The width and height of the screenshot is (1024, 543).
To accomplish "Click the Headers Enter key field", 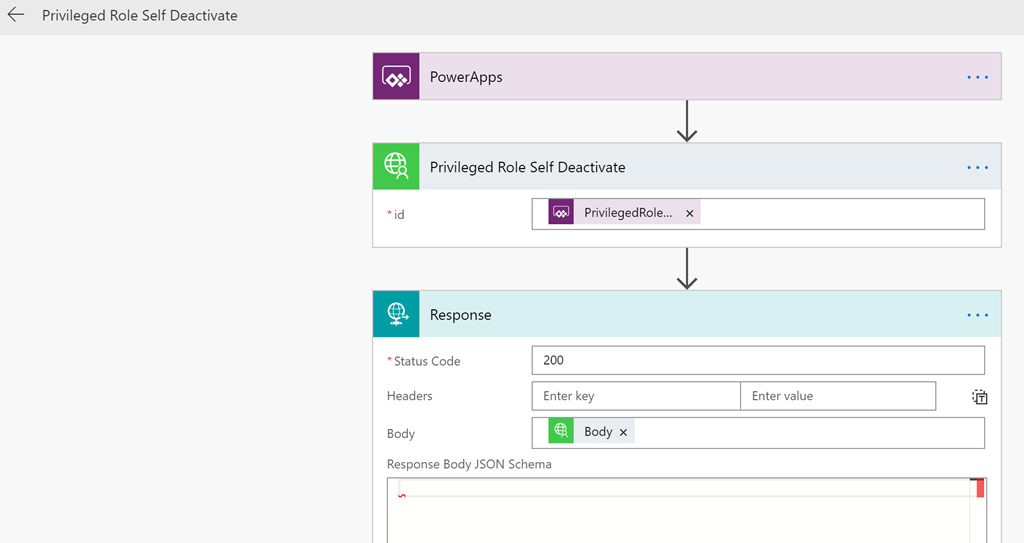I will coord(636,396).
